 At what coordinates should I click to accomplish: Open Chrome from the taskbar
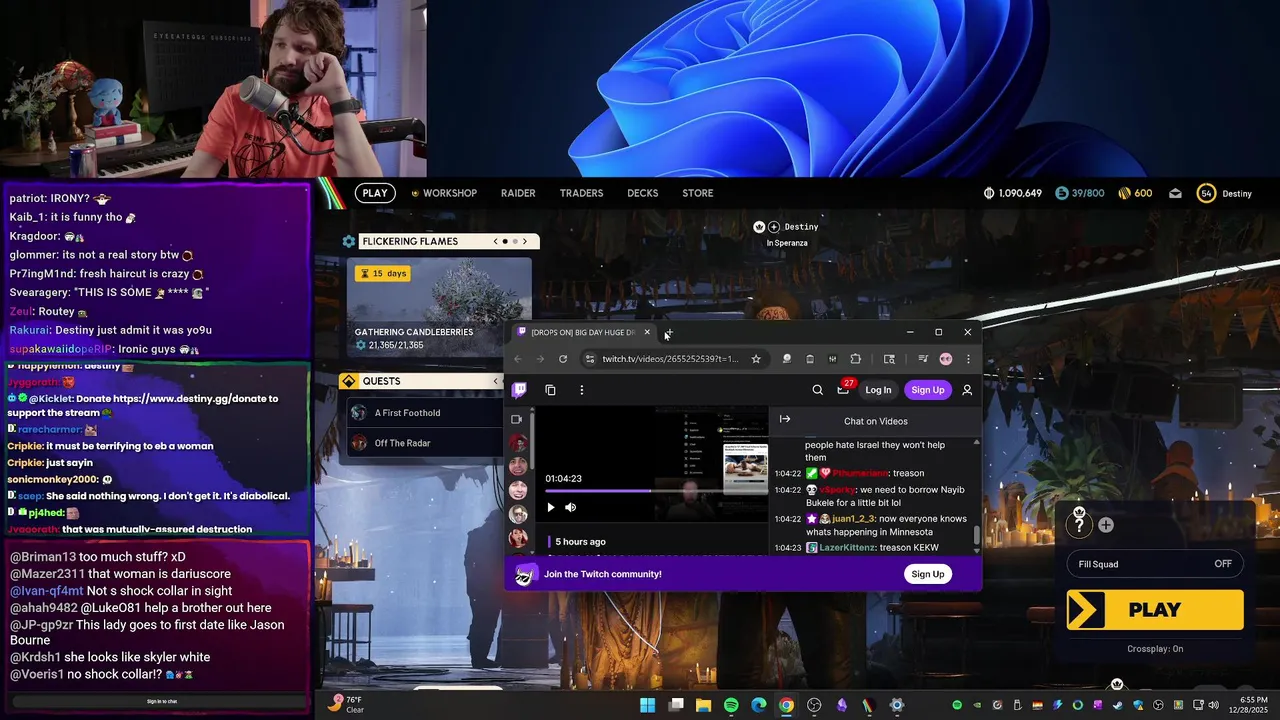coord(787,705)
